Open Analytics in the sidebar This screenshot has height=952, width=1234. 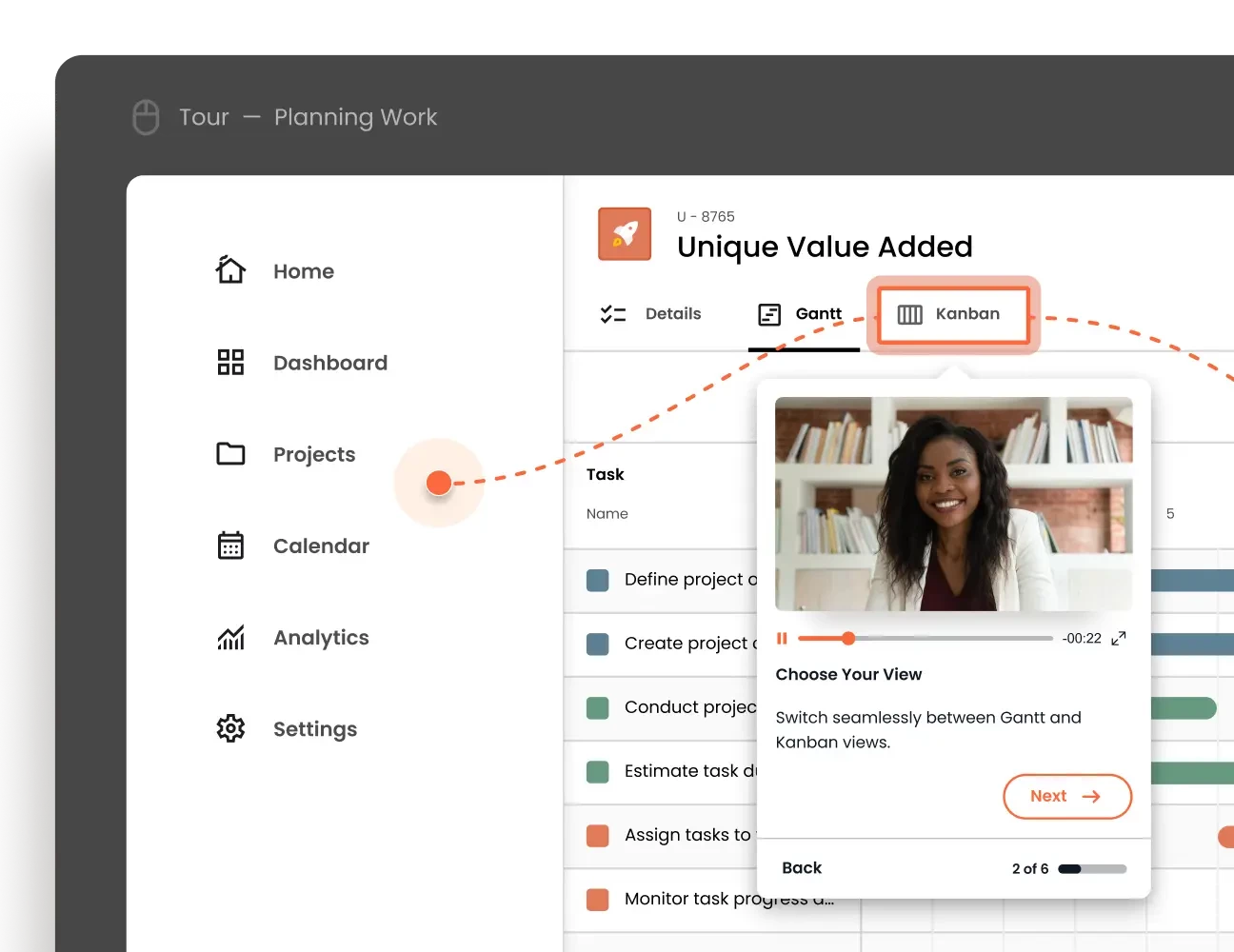(292, 637)
